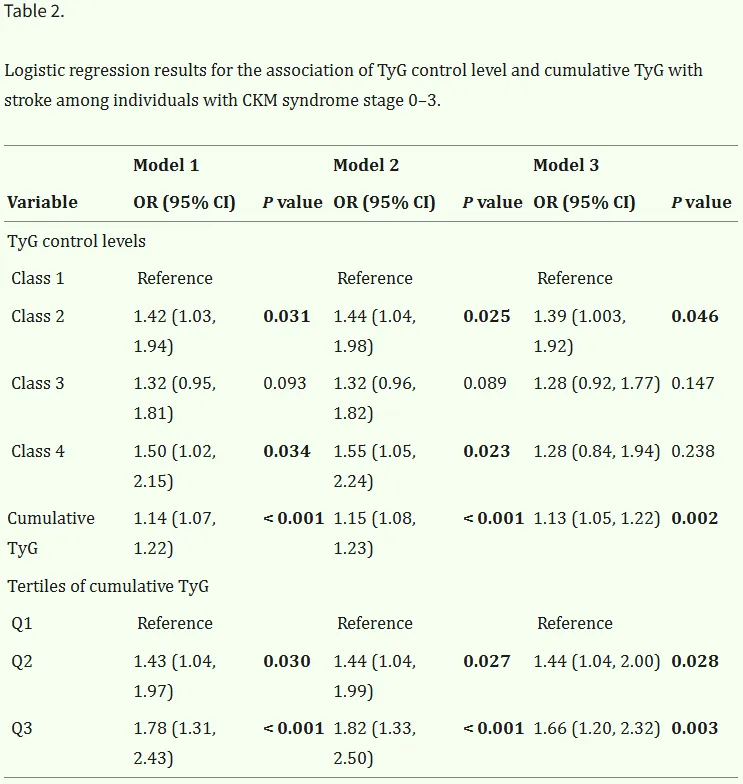Click the bold 0.046 P value
Screen dimensions: 743x784
695,316
